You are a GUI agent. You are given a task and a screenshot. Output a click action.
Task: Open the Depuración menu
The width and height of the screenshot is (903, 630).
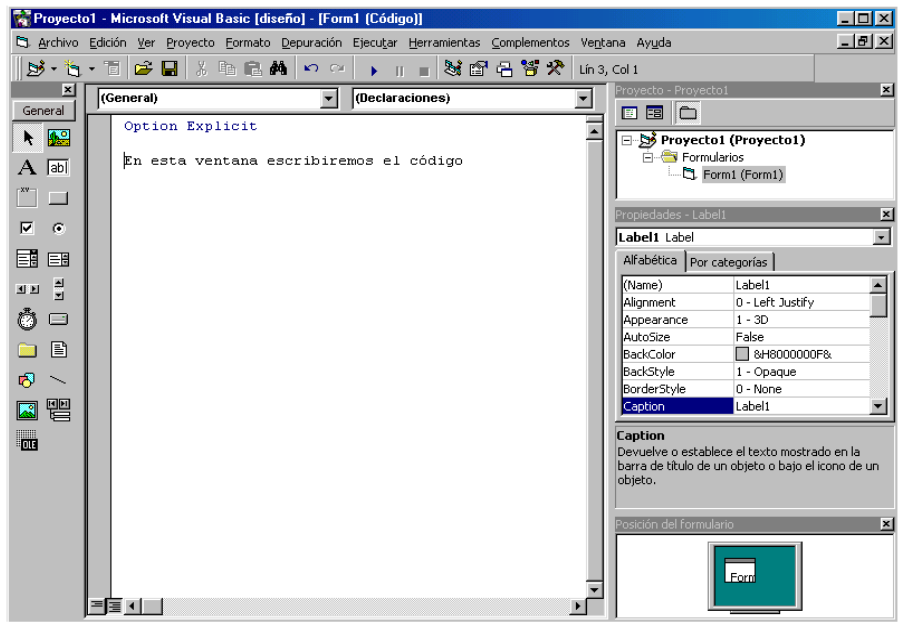[312, 43]
